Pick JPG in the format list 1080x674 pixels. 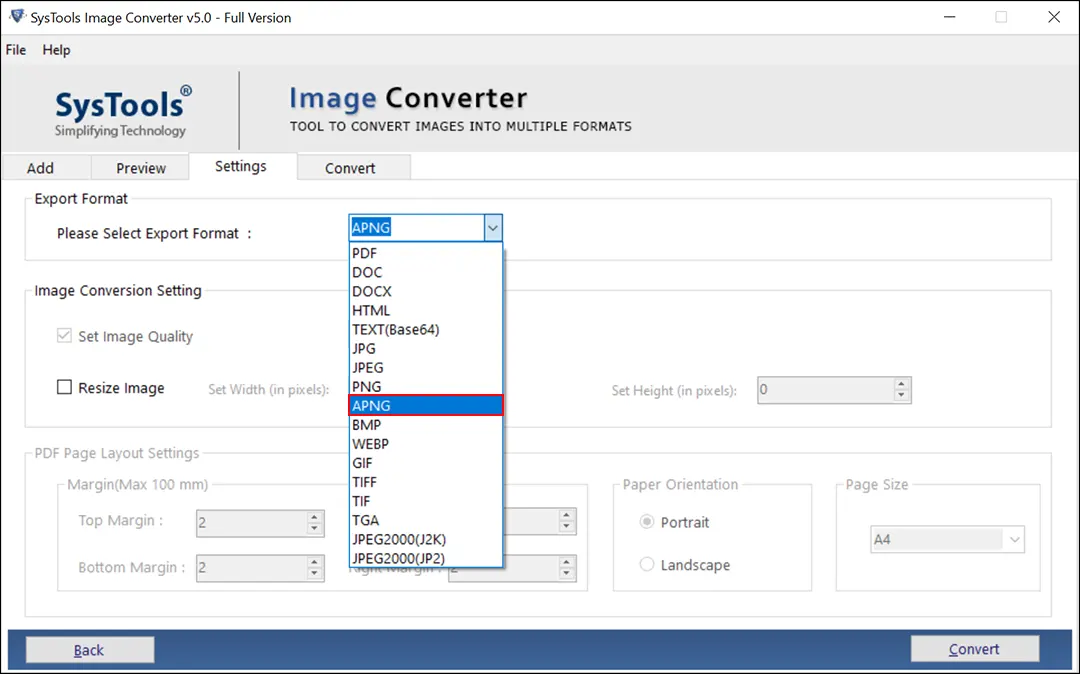426,348
